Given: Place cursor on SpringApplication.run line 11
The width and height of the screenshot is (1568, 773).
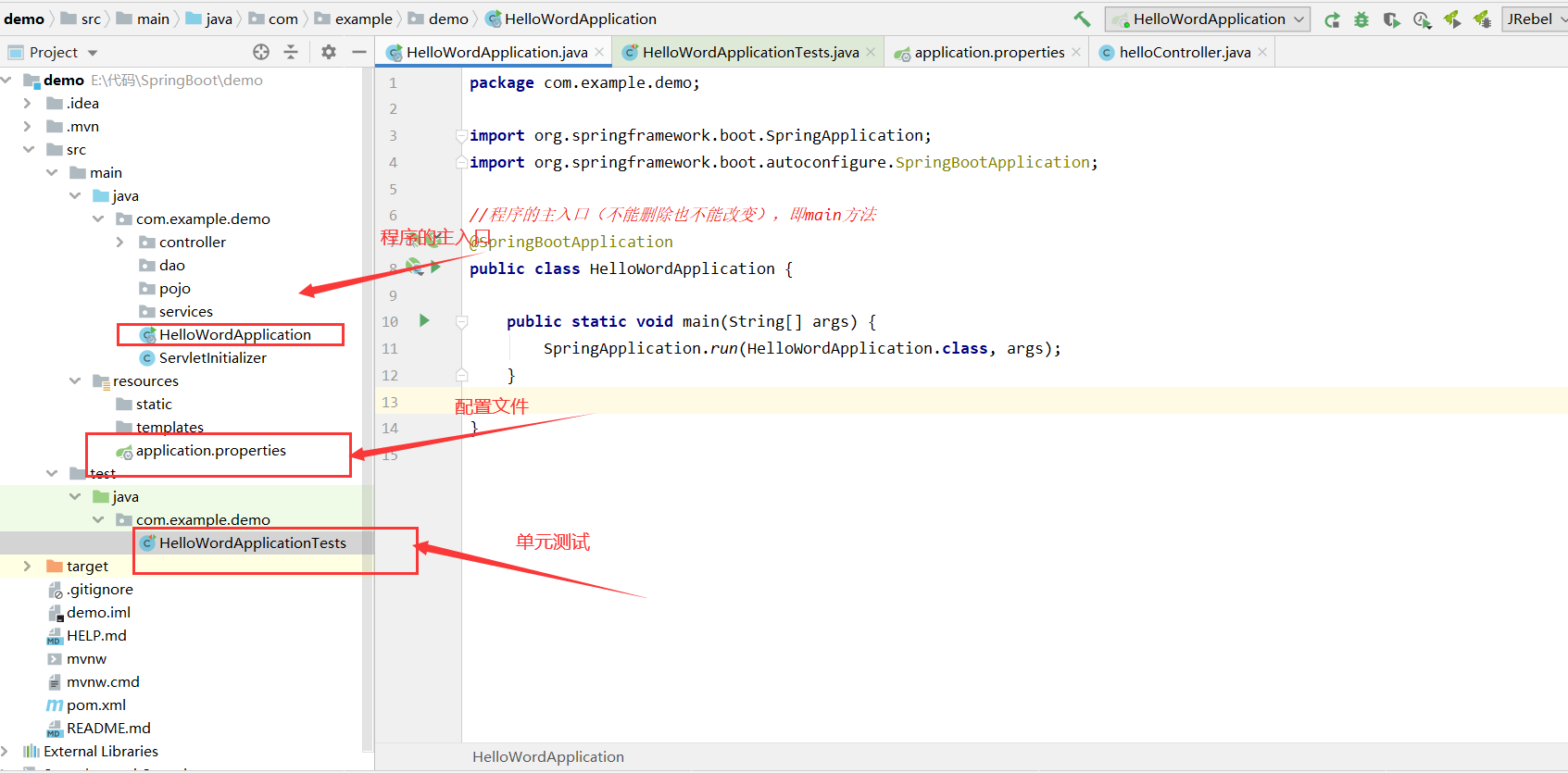Looking at the screenshot, I should click(x=802, y=349).
